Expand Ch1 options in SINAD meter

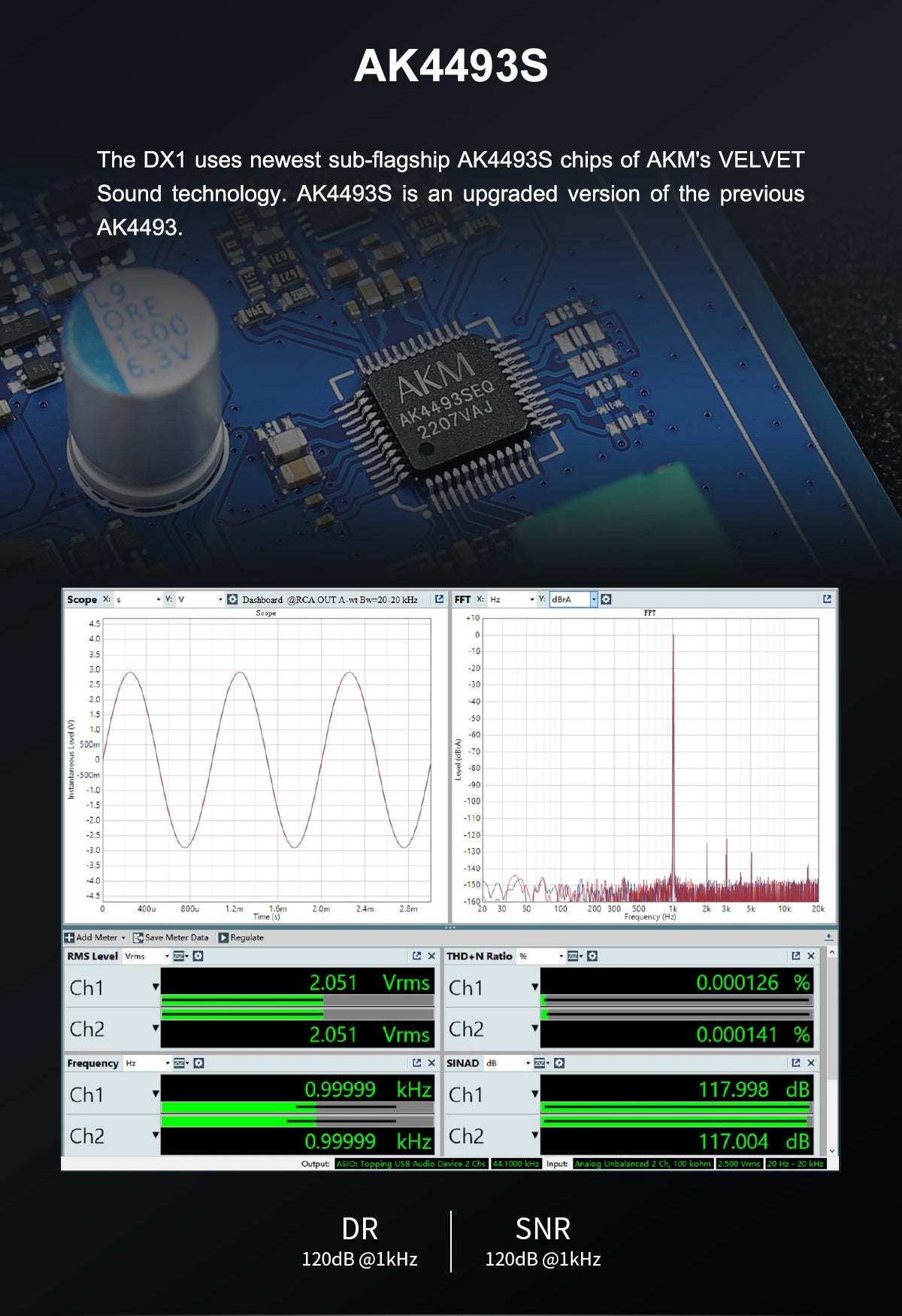pos(534,1094)
